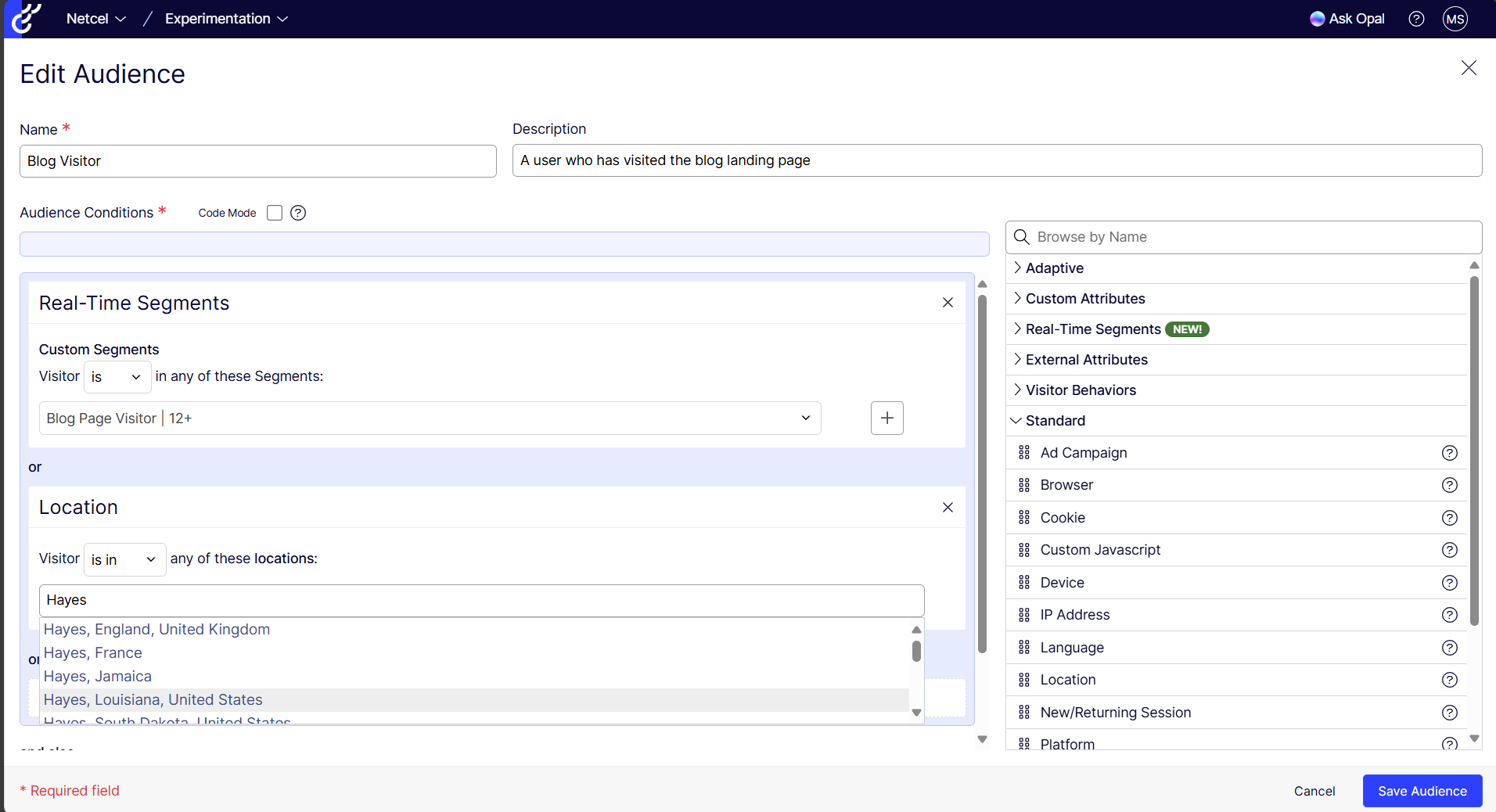Expand the Custom Attributes category

click(1084, 299)
